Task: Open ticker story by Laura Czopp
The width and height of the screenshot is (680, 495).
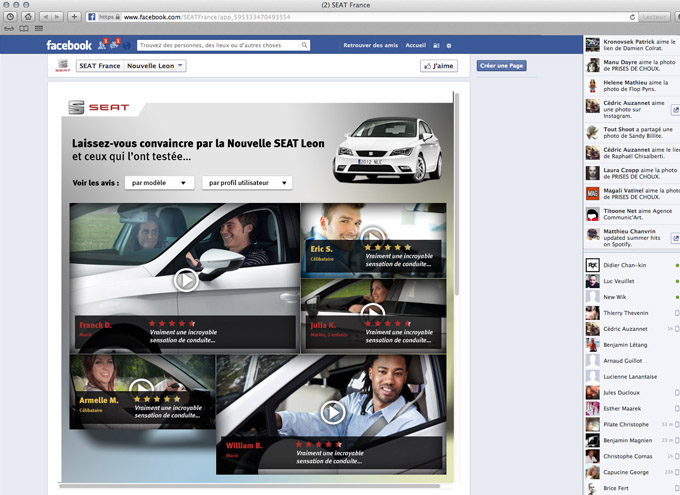Action: [x=632, y=173]
